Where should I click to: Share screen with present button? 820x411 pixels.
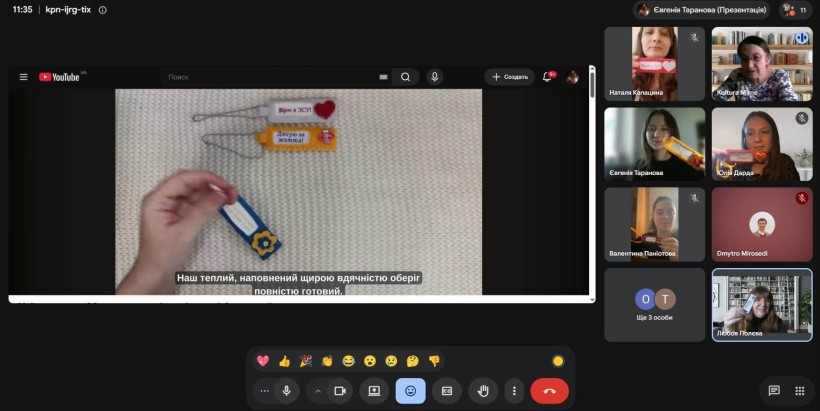pyautogui.click(x=374, y=391)
